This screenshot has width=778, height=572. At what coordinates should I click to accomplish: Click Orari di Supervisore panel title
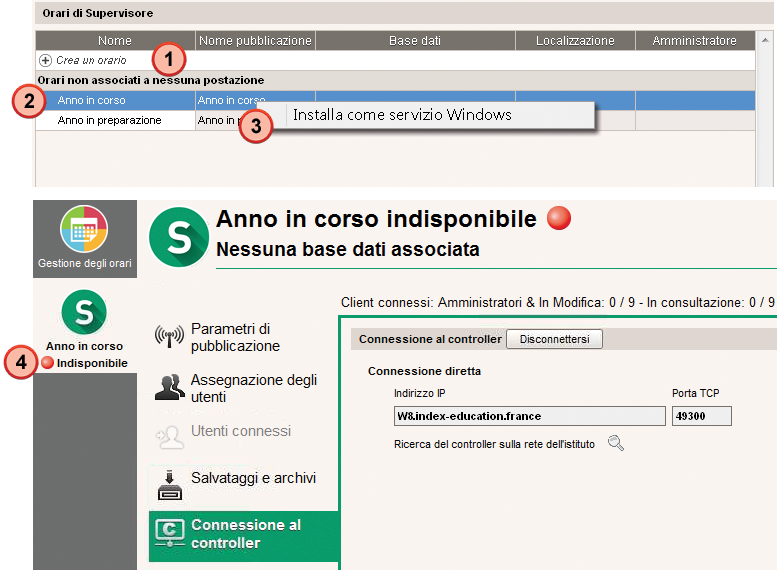(x=98, y=13)
